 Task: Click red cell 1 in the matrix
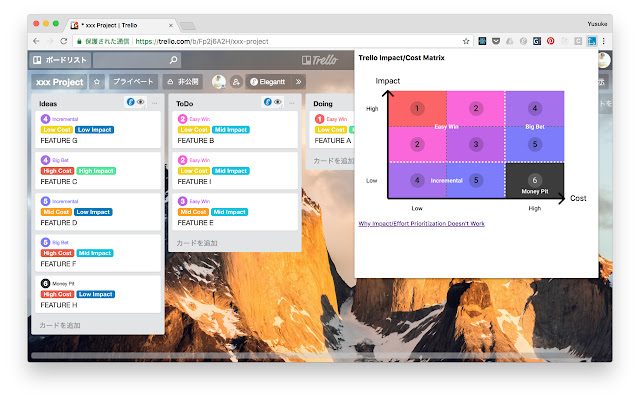(x=417, y=109)
